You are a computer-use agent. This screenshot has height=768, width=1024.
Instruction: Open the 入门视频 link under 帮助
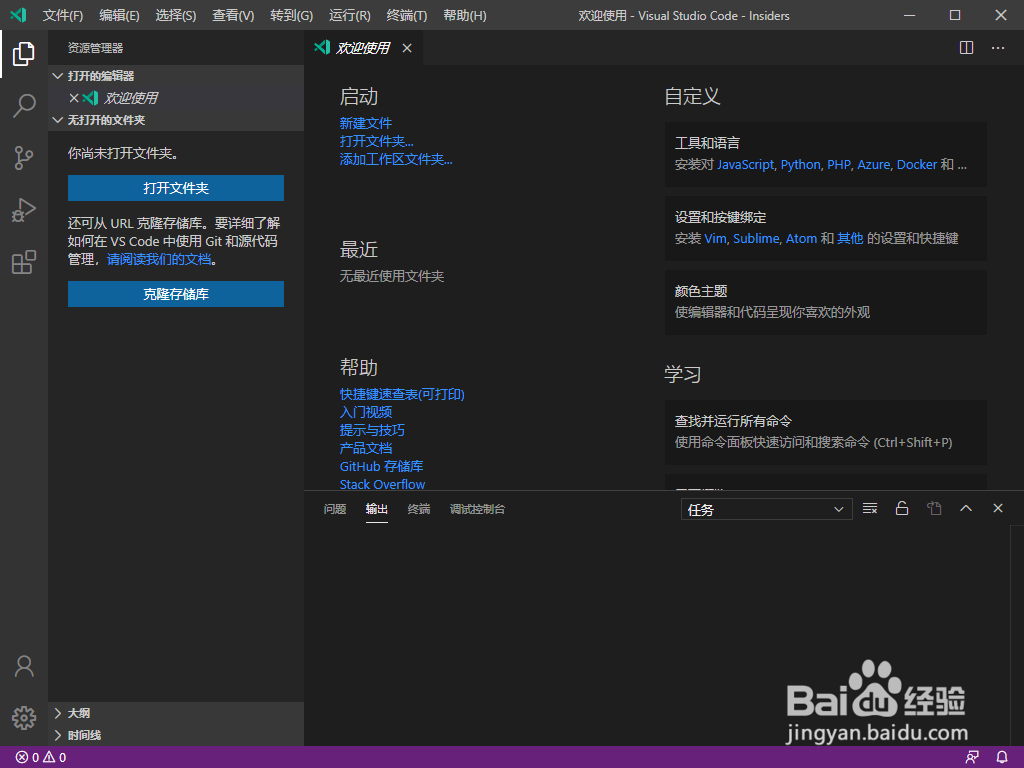(366, 412)
